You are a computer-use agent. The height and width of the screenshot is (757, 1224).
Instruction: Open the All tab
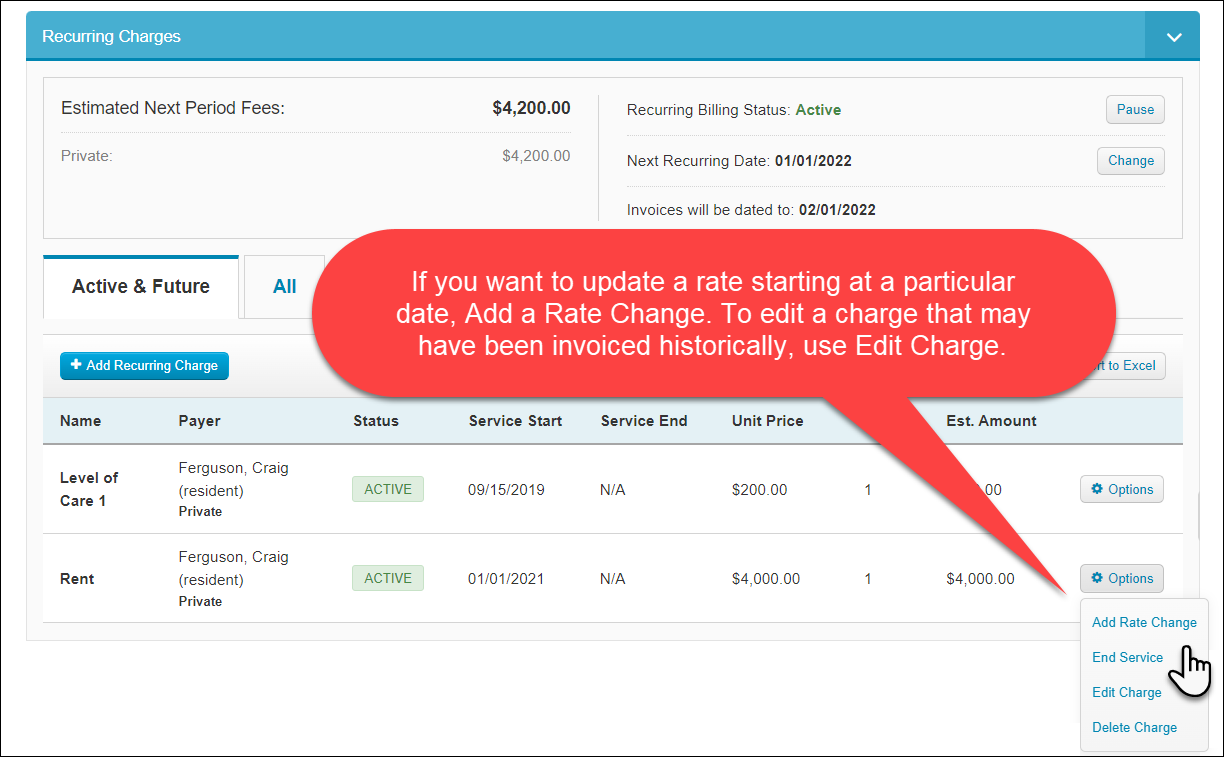[x=285, y=287]
